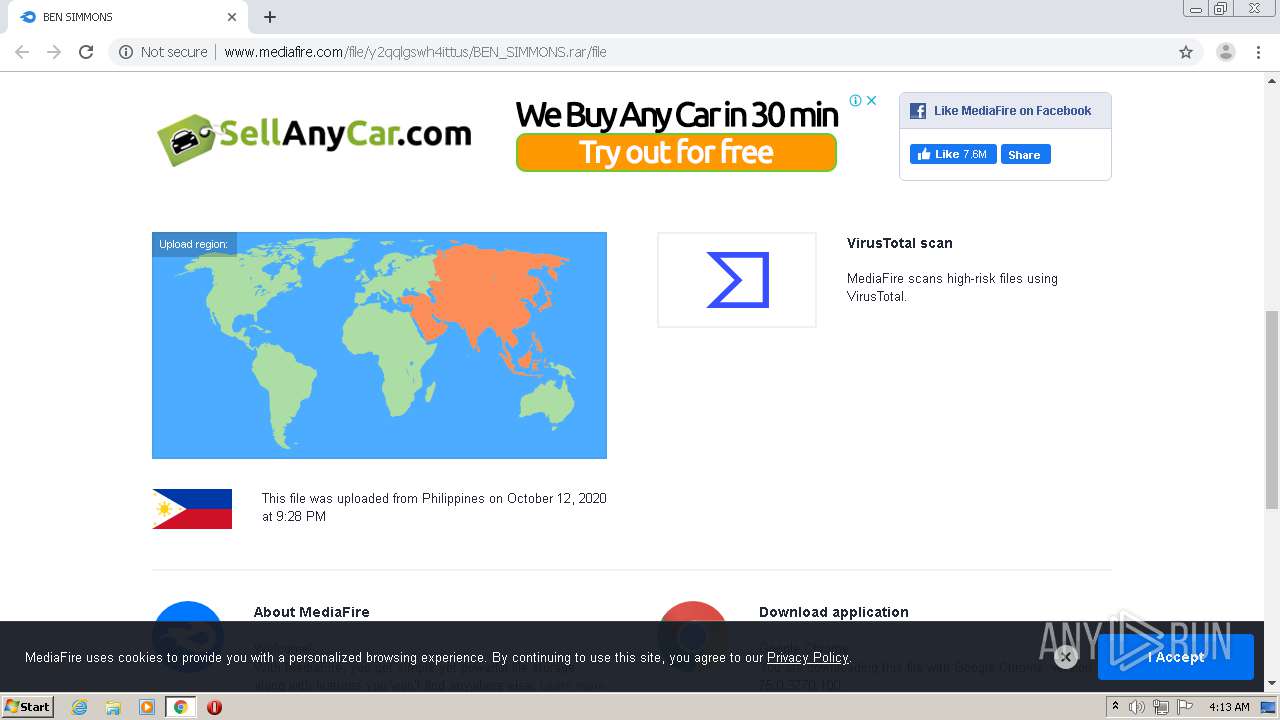
Task: Click the VirusTotal scan heading
Action: point(899,243)
